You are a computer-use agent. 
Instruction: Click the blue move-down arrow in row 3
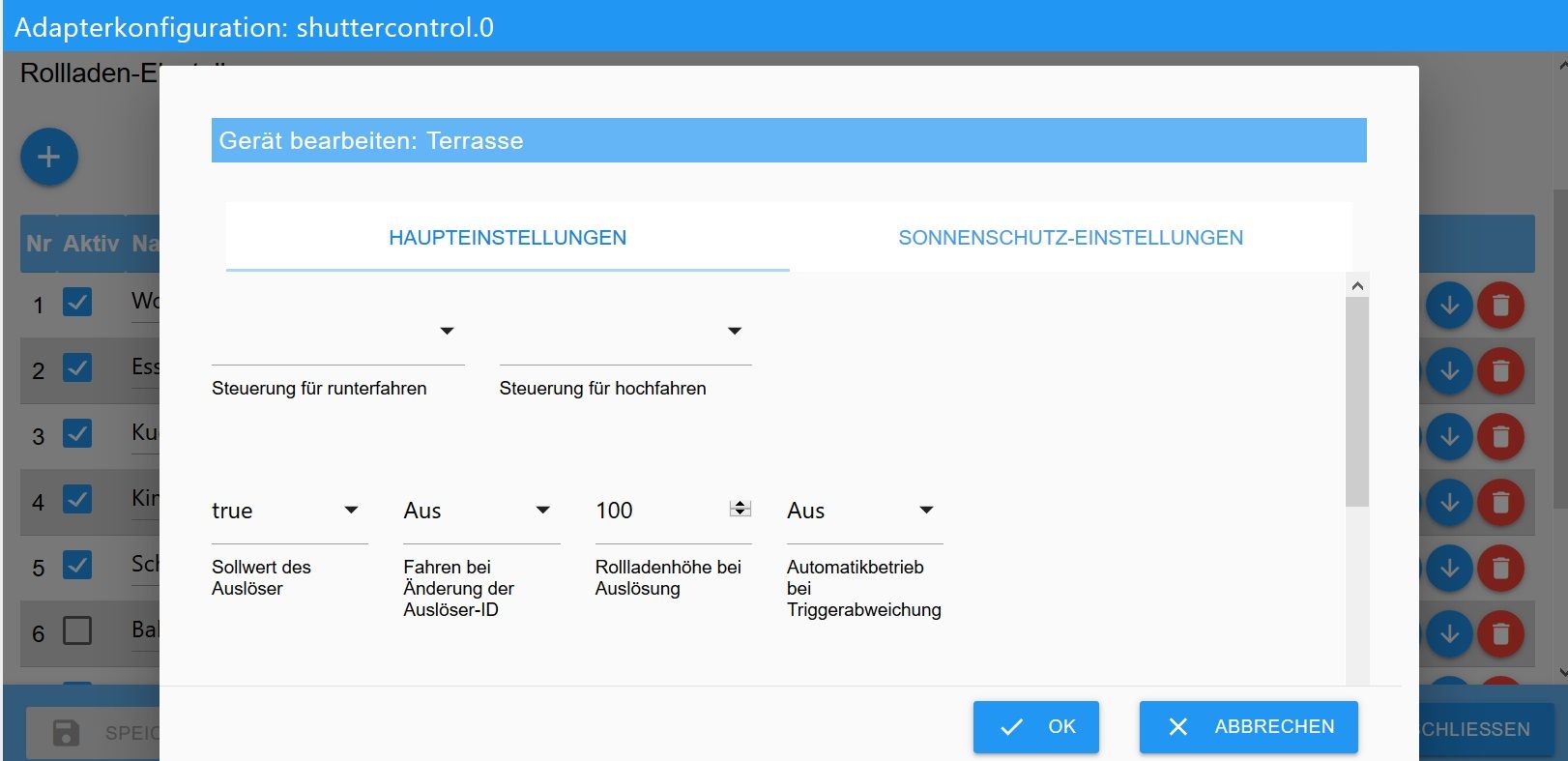click(x=1449, y=437)
